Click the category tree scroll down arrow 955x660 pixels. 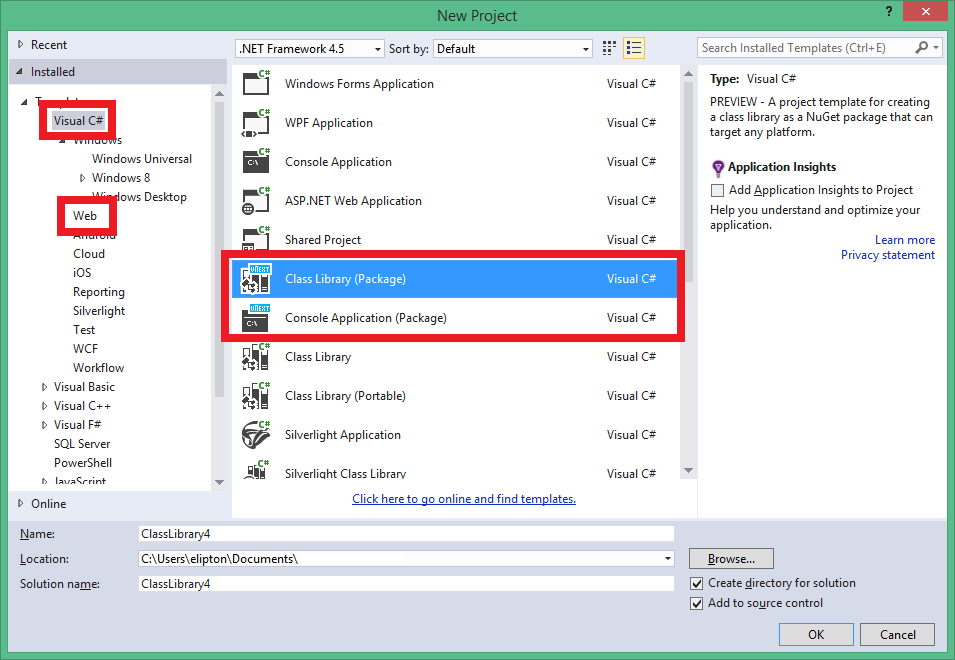point(219,482)
